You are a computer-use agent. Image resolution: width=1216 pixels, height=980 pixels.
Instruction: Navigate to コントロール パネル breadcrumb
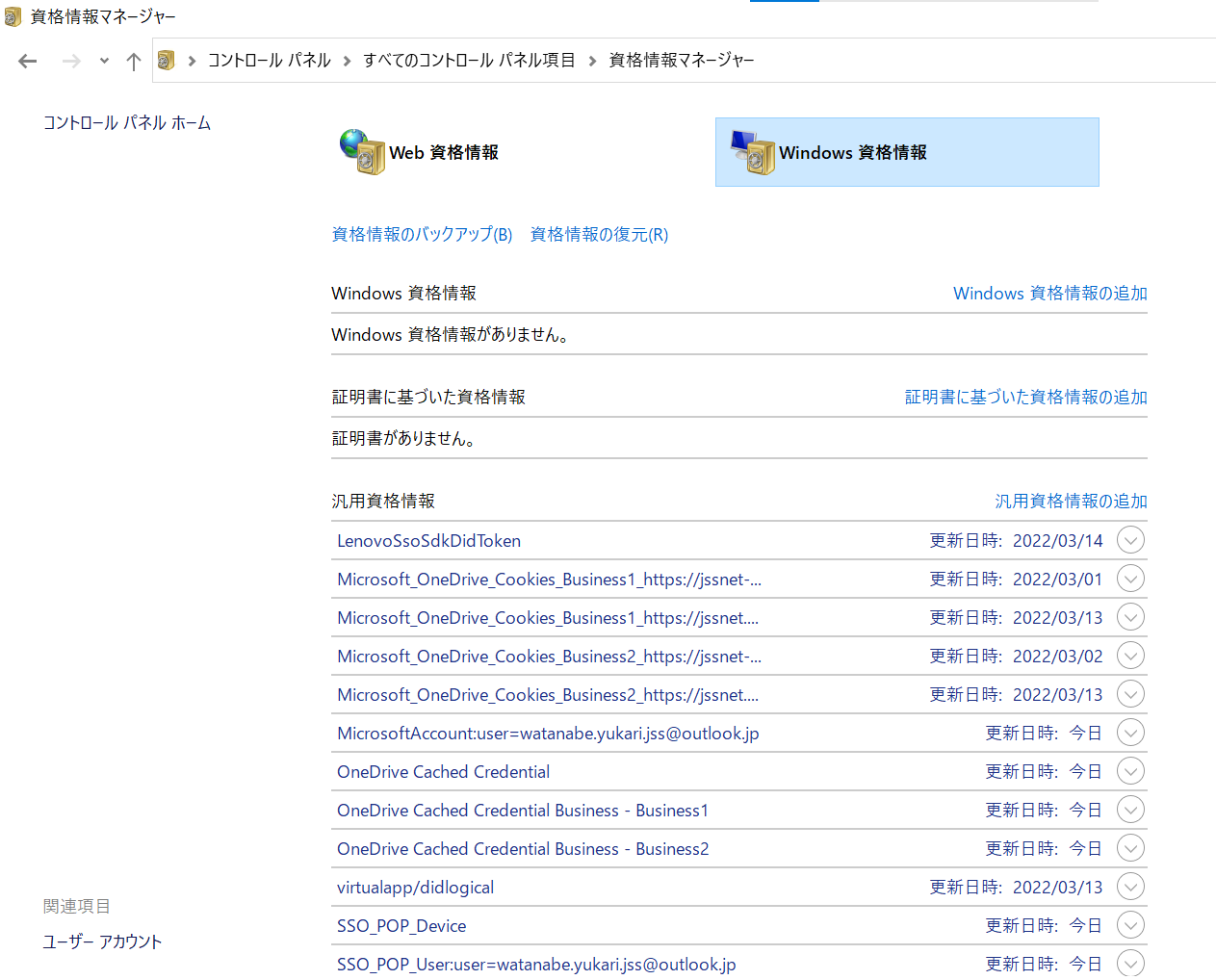pos(269,60)
